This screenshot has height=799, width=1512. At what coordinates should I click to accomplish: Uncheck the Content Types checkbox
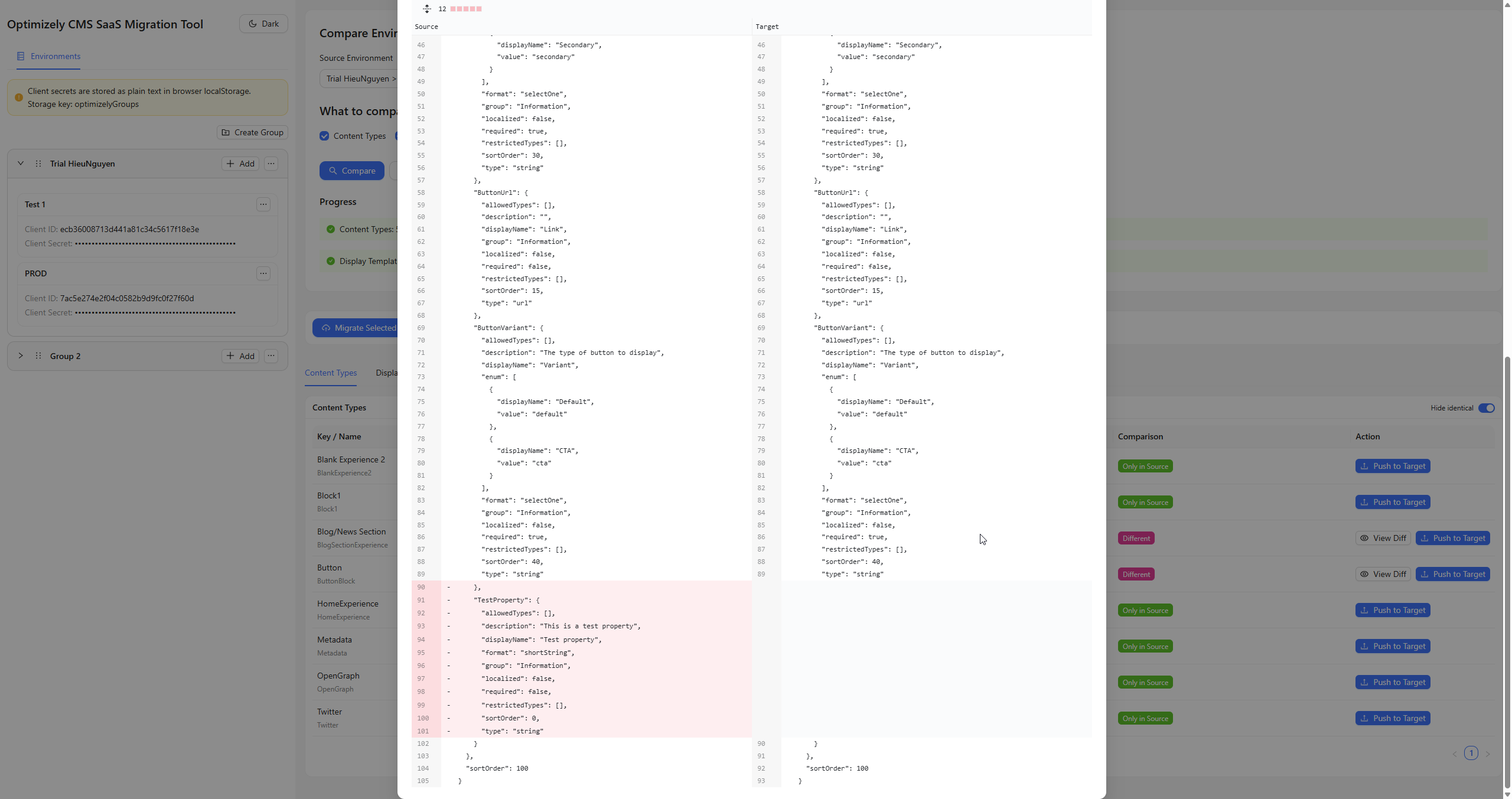324,136
